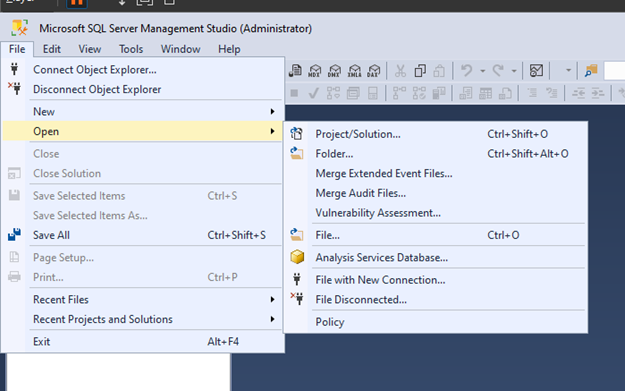Click the Increase Indent toolbar icon

pyautogui.click(x=598, y=93)
